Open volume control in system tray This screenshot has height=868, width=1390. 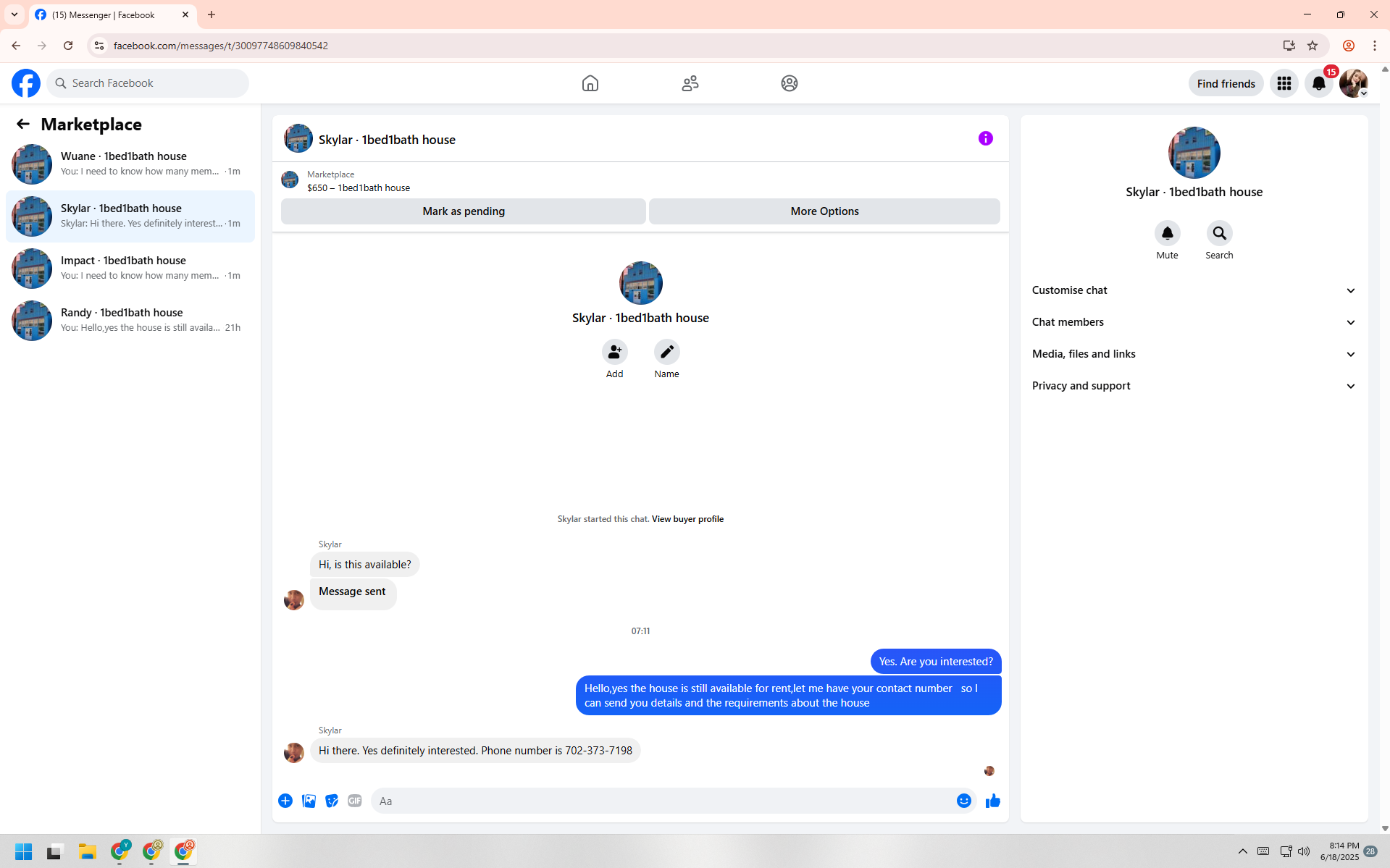(1304, 851)
